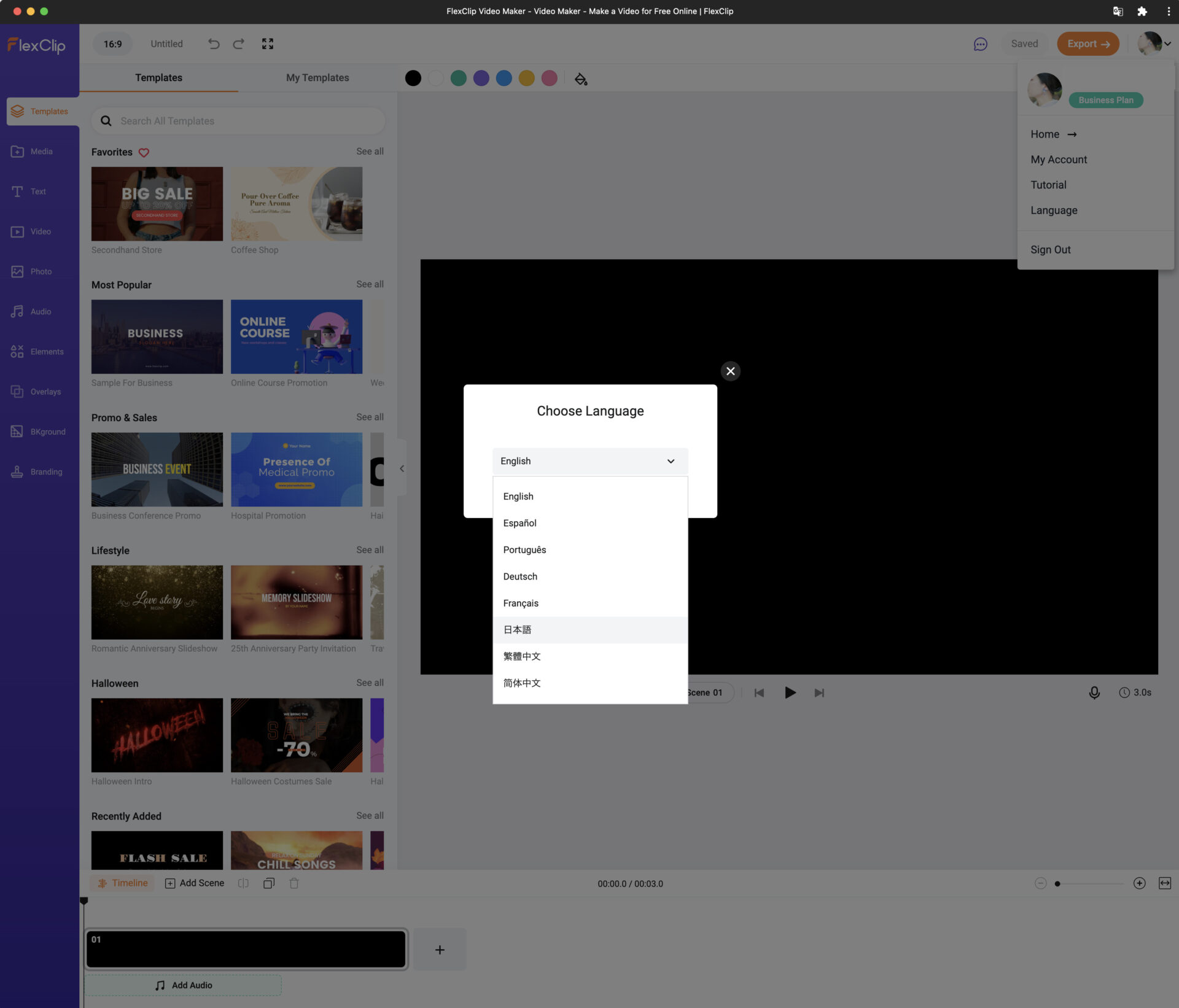Screen dimensions: 1179x1008
Task: Collapse the templates side panel
Action: [402, 468]
